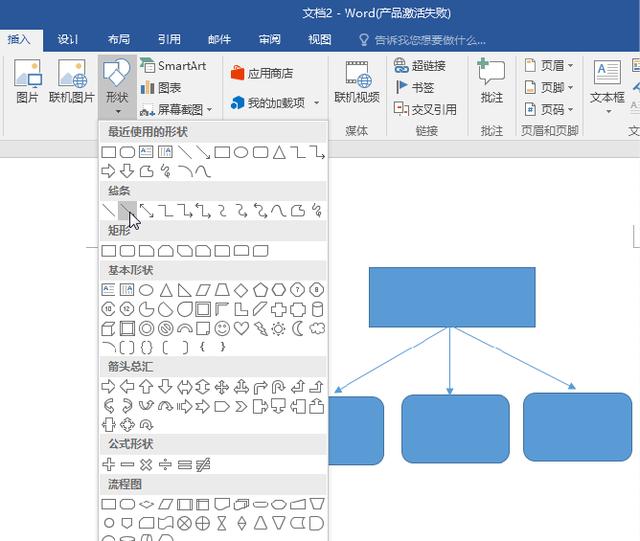Image resolution: width=640 pixels, height=541 pixels.
Task: Pick the smiley face in basic shapes
Action: (x=222, y=328)
